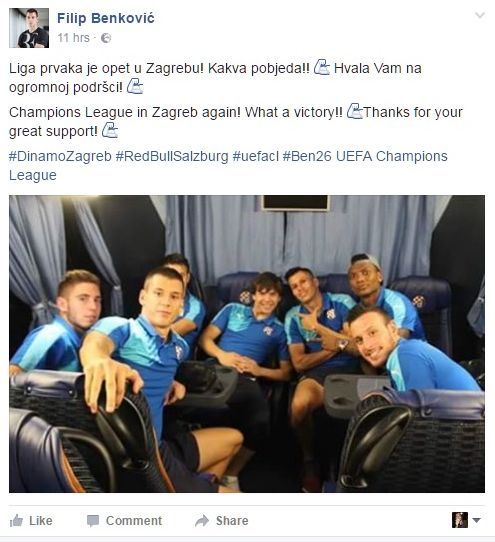Viewport: 495px width, 542px height.
Task: Click the Like button text
Action: [41, 521]
